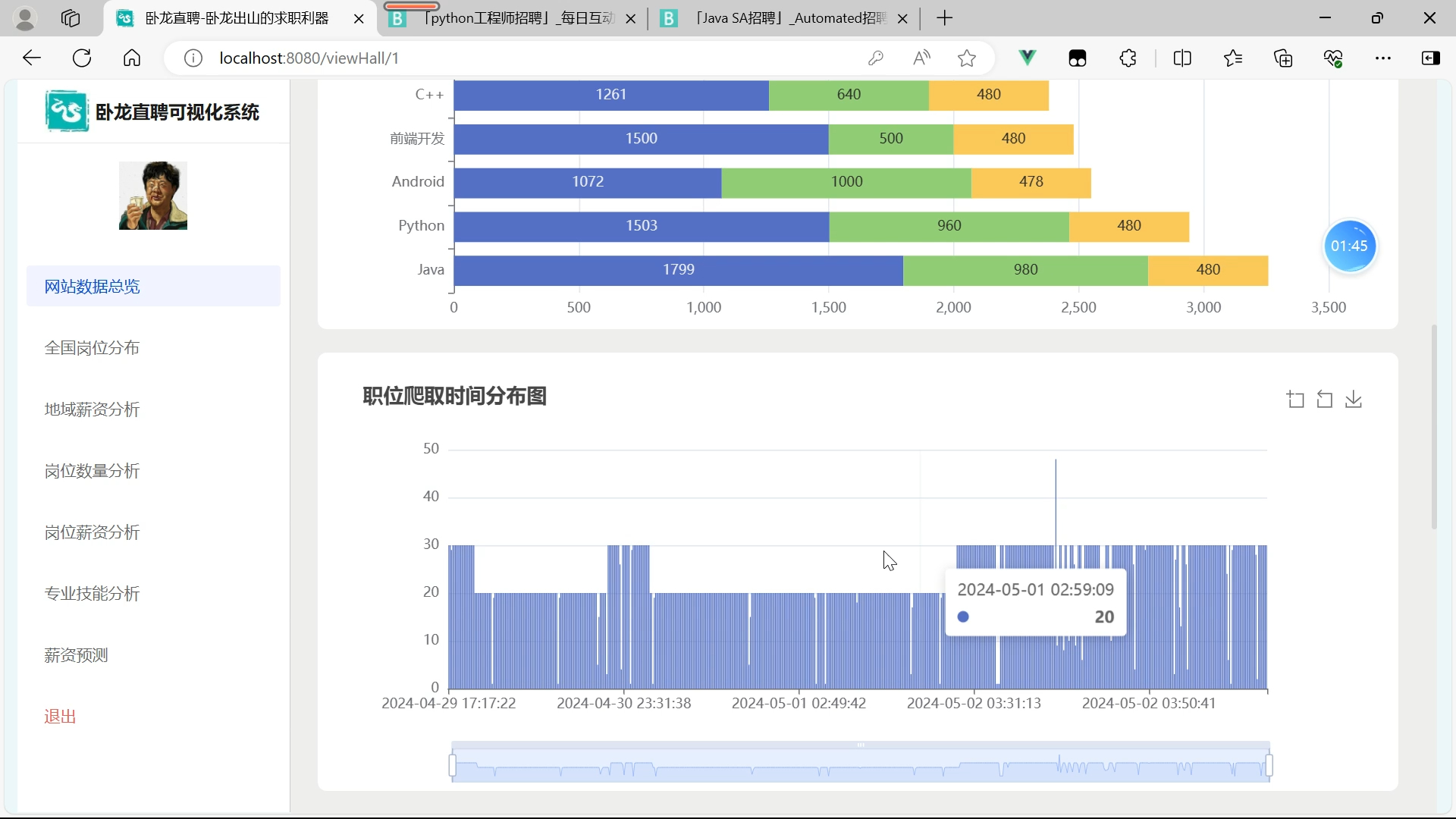The height and width of the screenshot is (819, 1456).
Task: Click the 卧龙直聘可视化系统 title text
Action: pos(177,112)
